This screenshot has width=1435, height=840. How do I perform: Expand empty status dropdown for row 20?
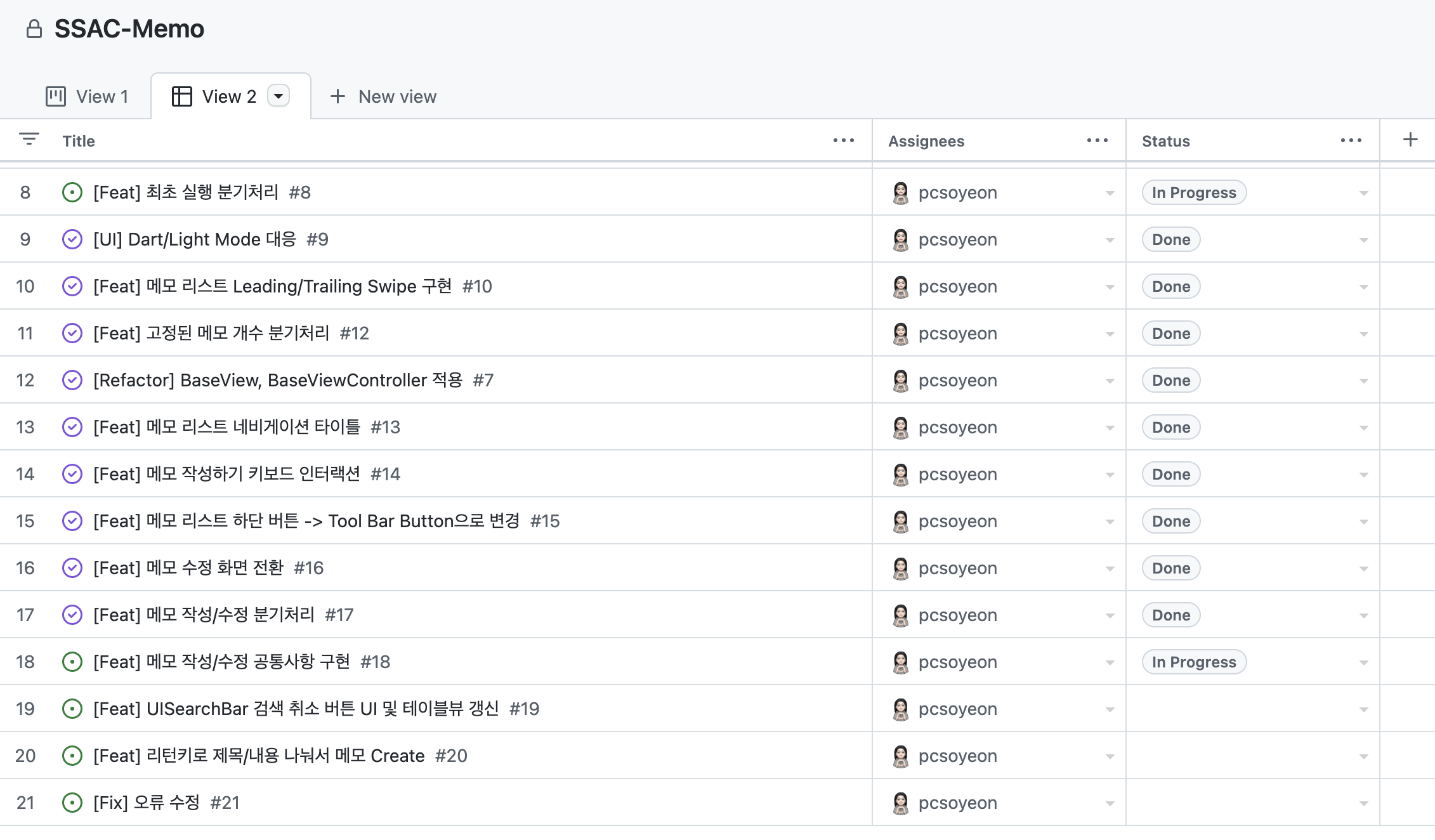pos(1363,756)
